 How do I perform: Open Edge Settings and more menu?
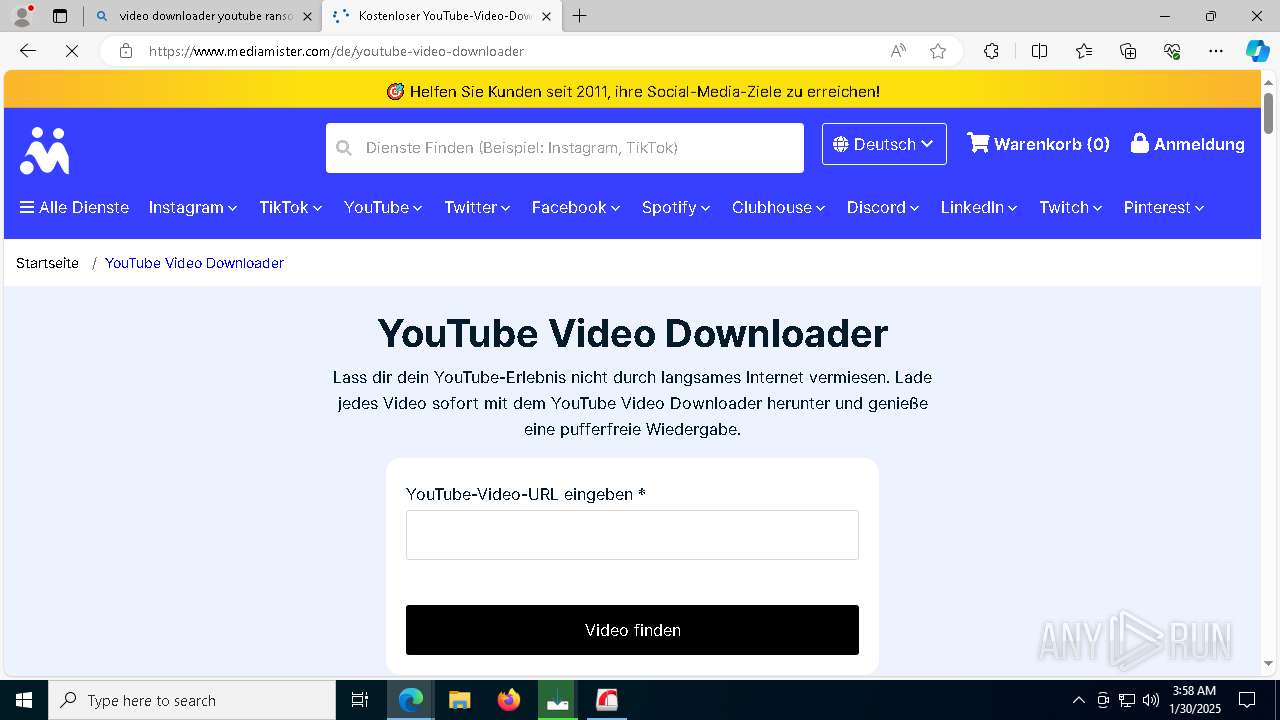1216,51
